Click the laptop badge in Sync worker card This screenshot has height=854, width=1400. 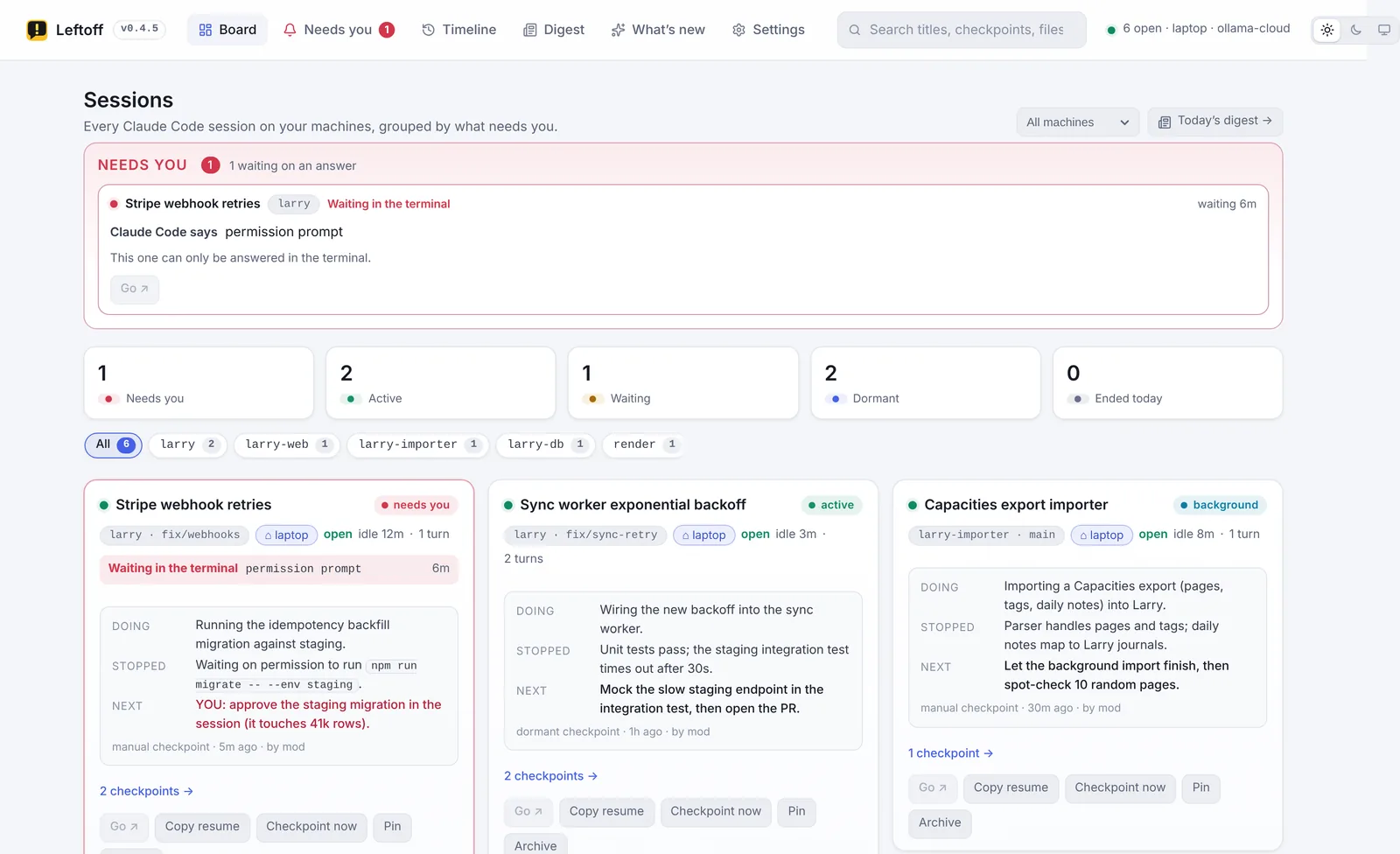[x=703, y=535]
